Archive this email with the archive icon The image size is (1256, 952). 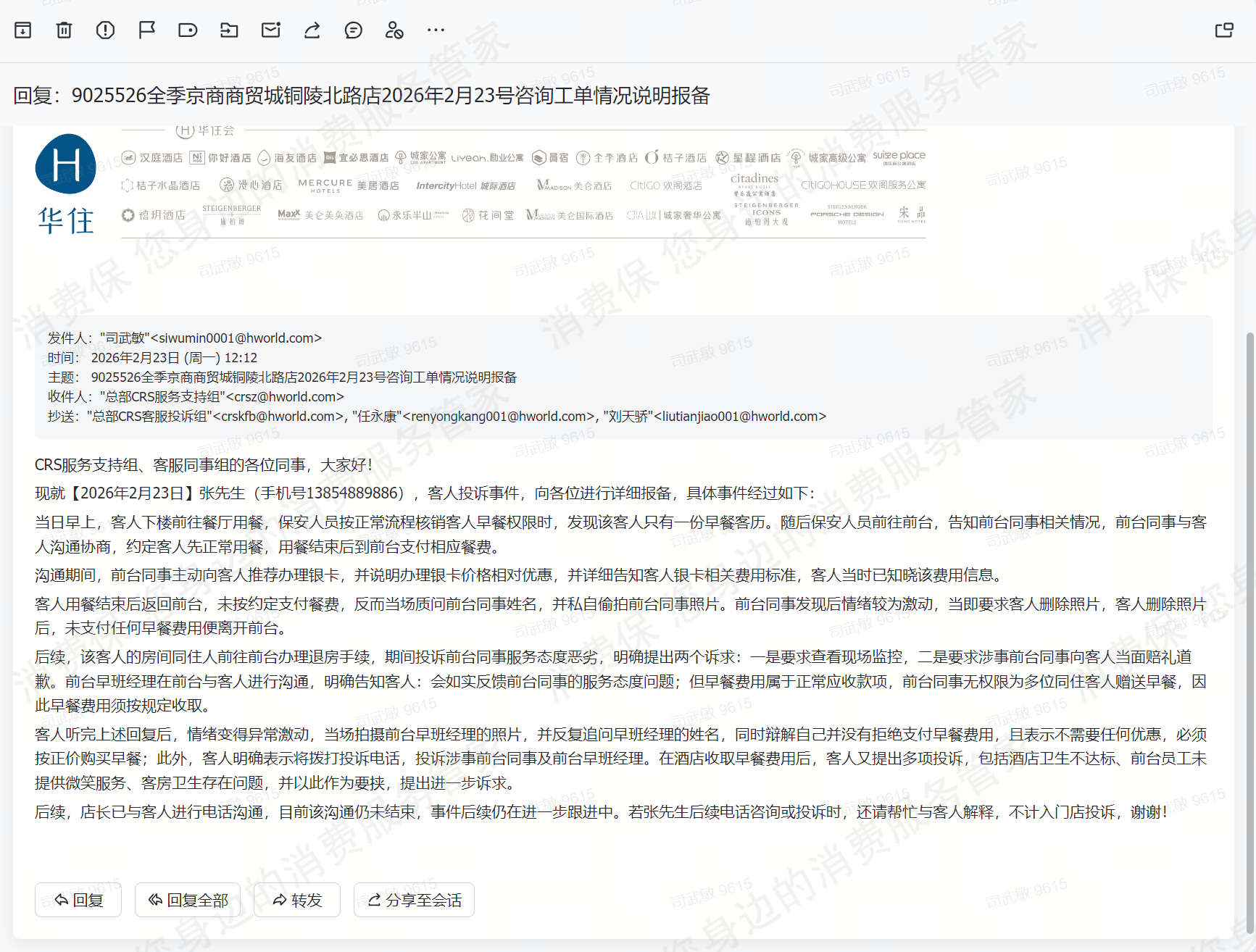tap(23, 30)
